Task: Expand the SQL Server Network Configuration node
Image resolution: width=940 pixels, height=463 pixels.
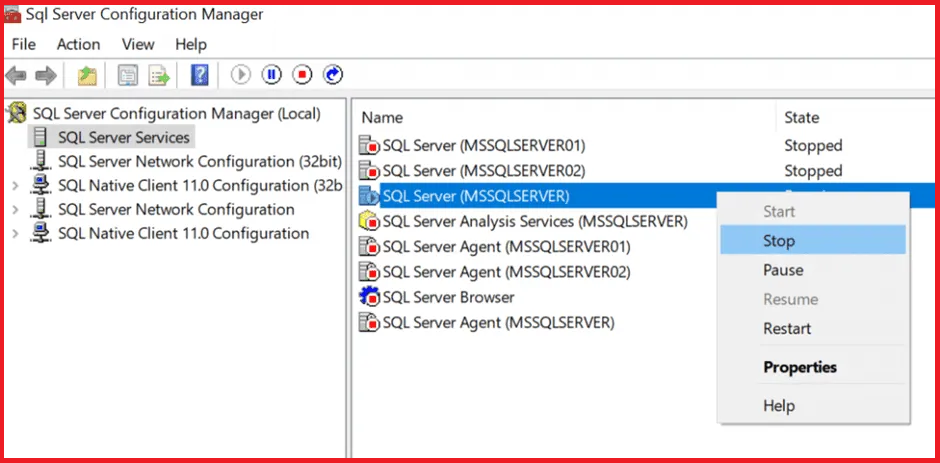Action: [x=16, y=210]
